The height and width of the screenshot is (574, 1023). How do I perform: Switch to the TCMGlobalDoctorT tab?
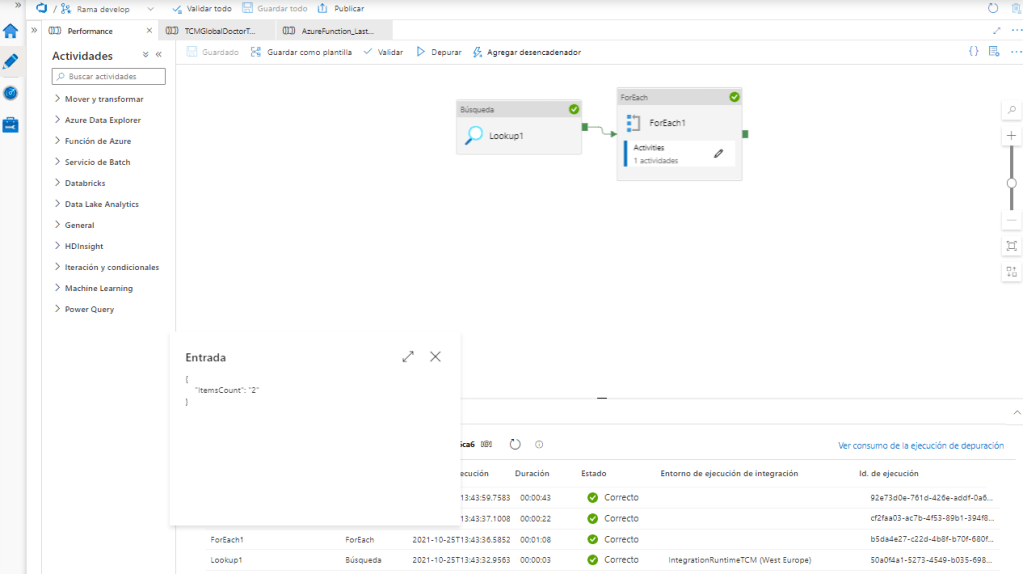(x=213, y=31)
